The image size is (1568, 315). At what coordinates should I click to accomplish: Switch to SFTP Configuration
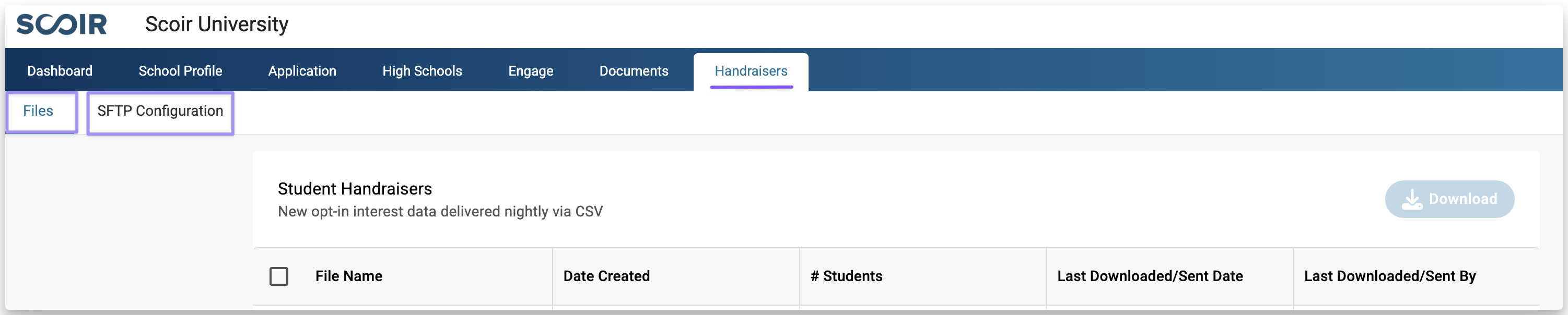[160, 111]
